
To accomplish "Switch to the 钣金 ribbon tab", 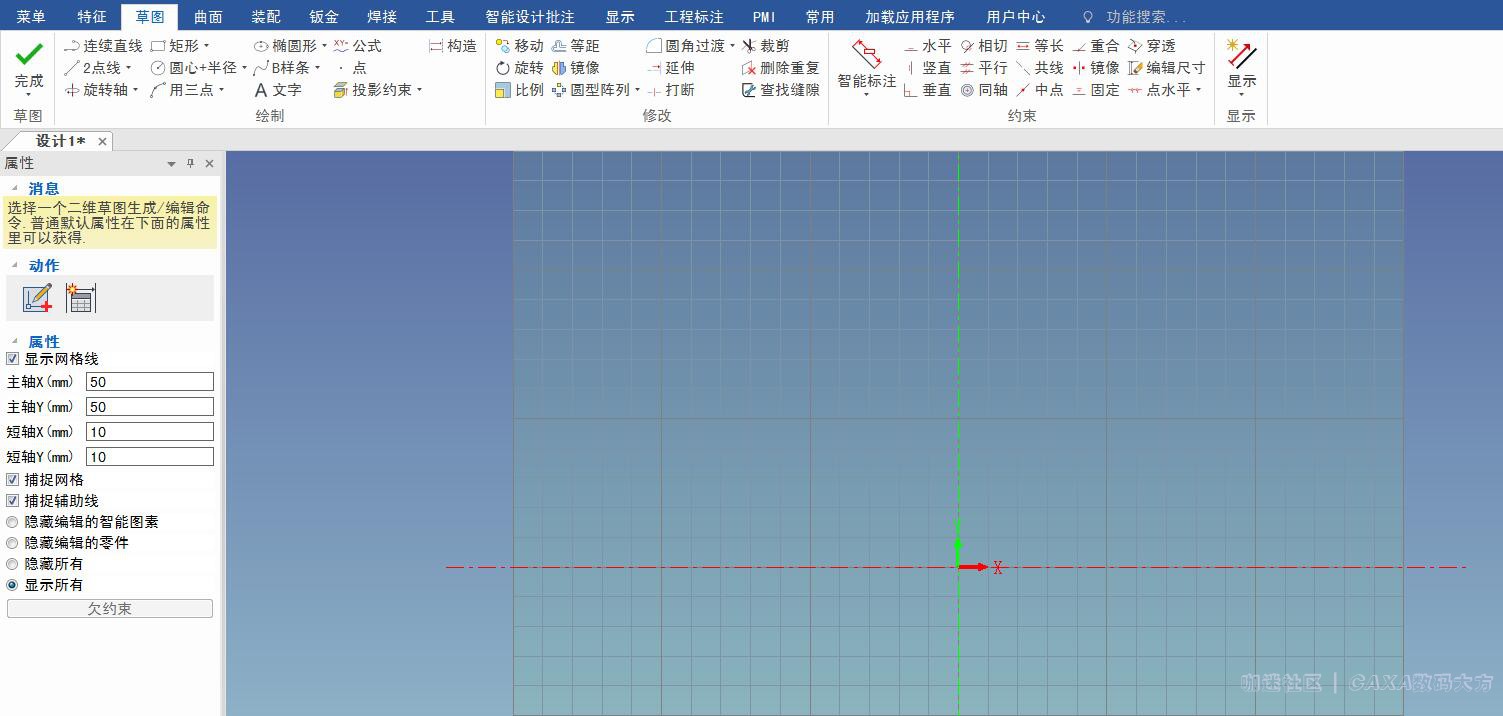I will click(x=324, y=17).
